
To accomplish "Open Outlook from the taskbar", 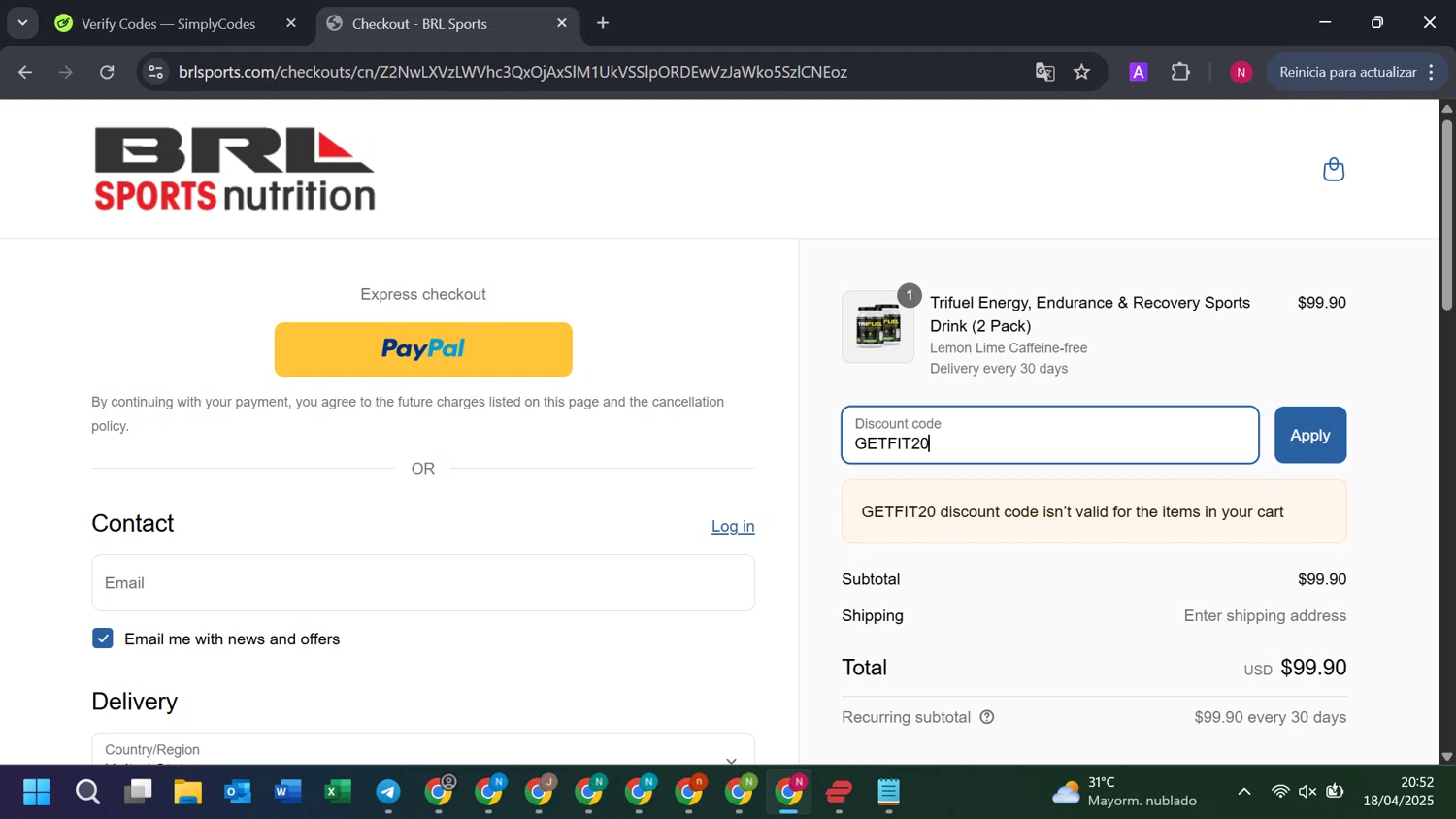I will (238, 793).
